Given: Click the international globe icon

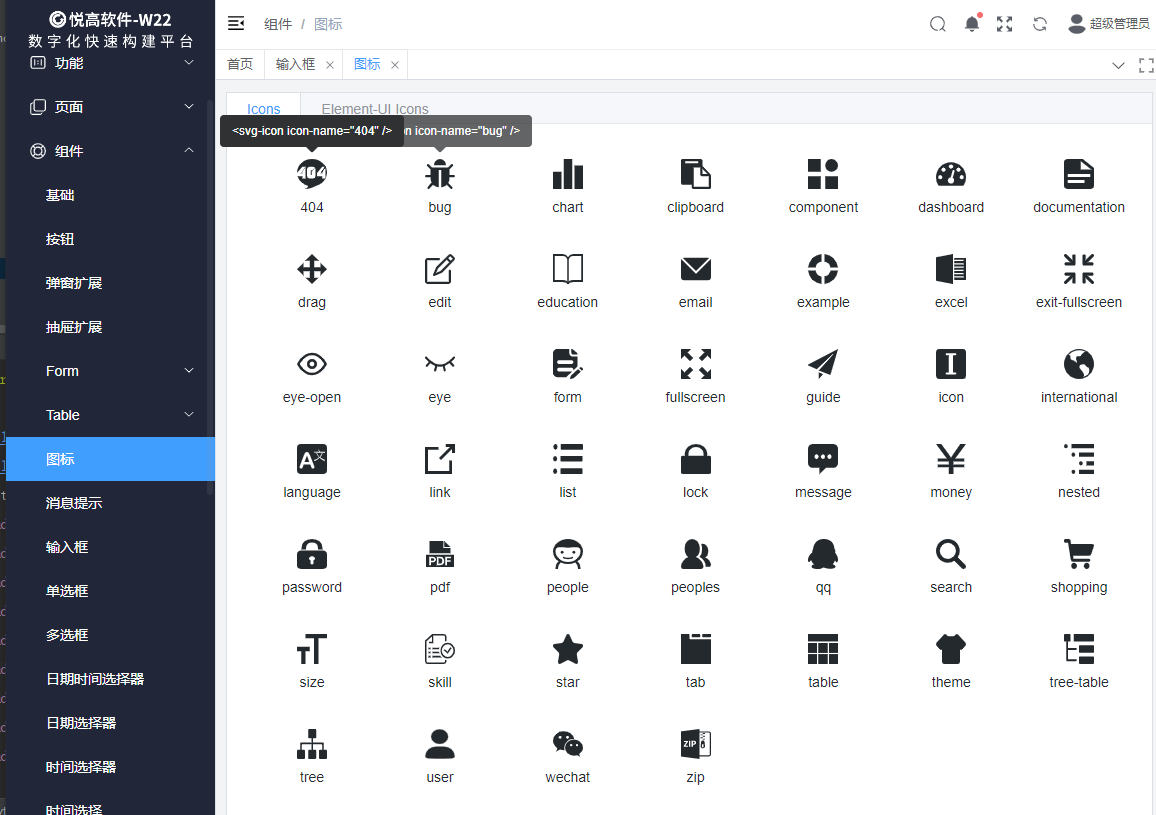Looking at the screenshot, I should click(x=1078, y=365).
